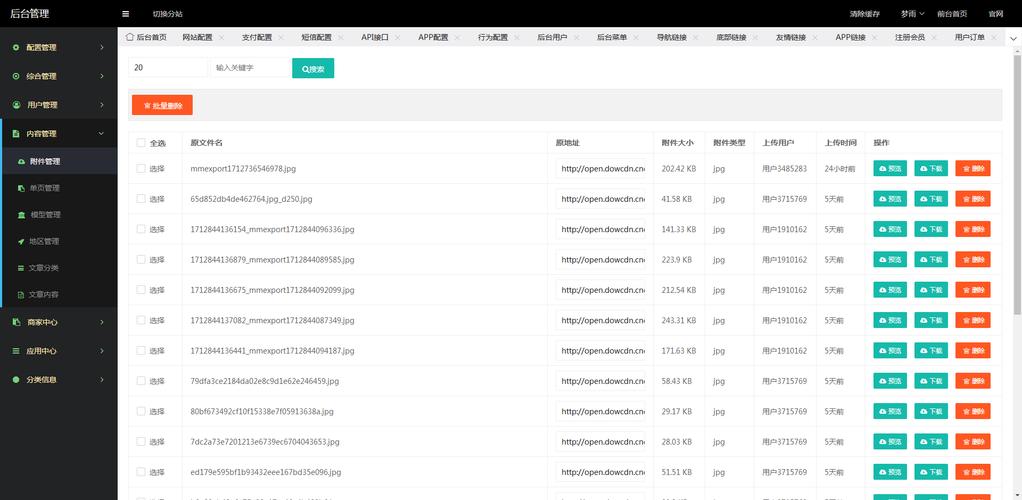Open the 梦雨 user dropdown

point(912,14)
